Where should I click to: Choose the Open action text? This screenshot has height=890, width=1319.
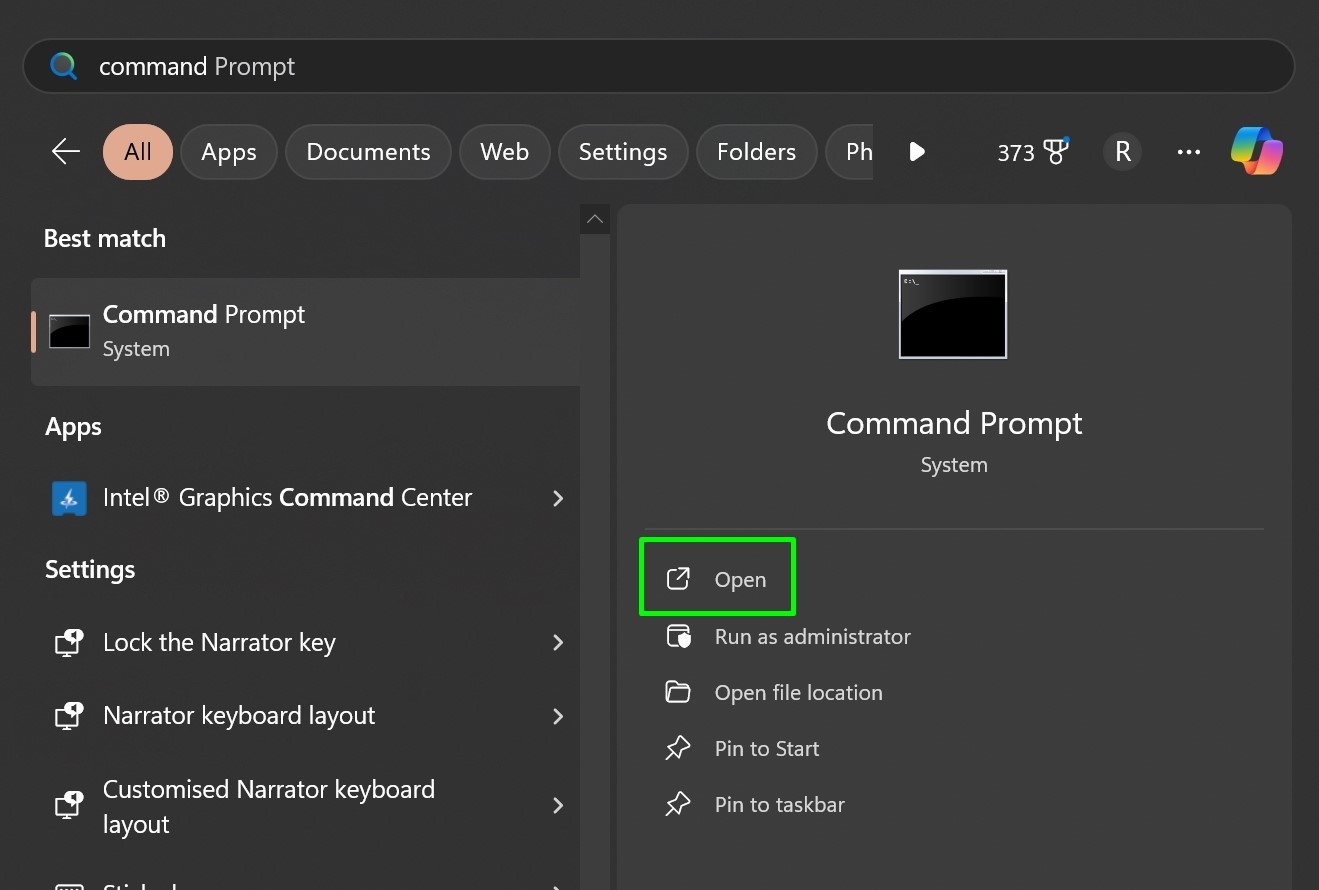(740, 580)
